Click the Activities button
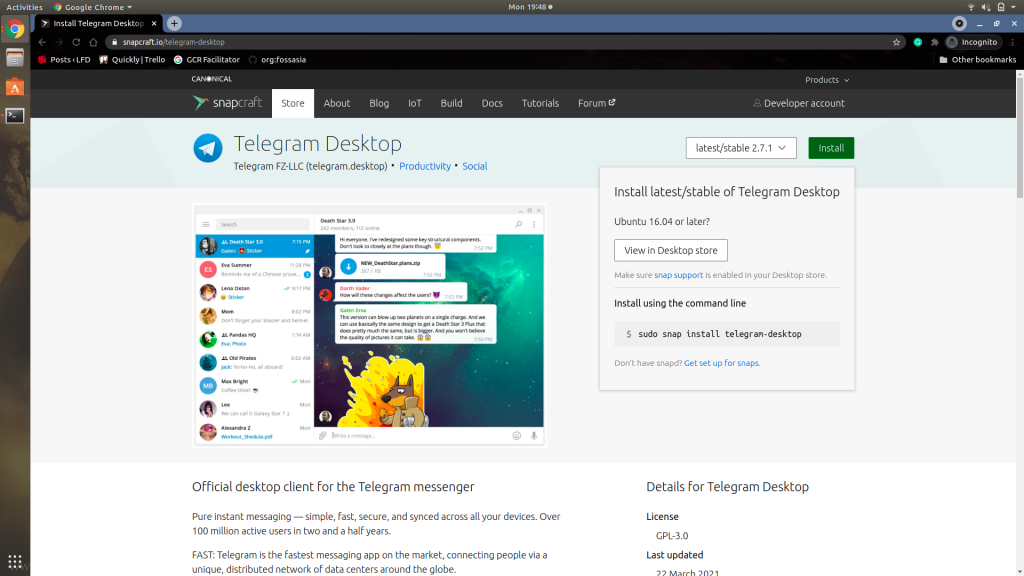The image size is (1024, 576). pyautogui.click(x=24, y=7)
